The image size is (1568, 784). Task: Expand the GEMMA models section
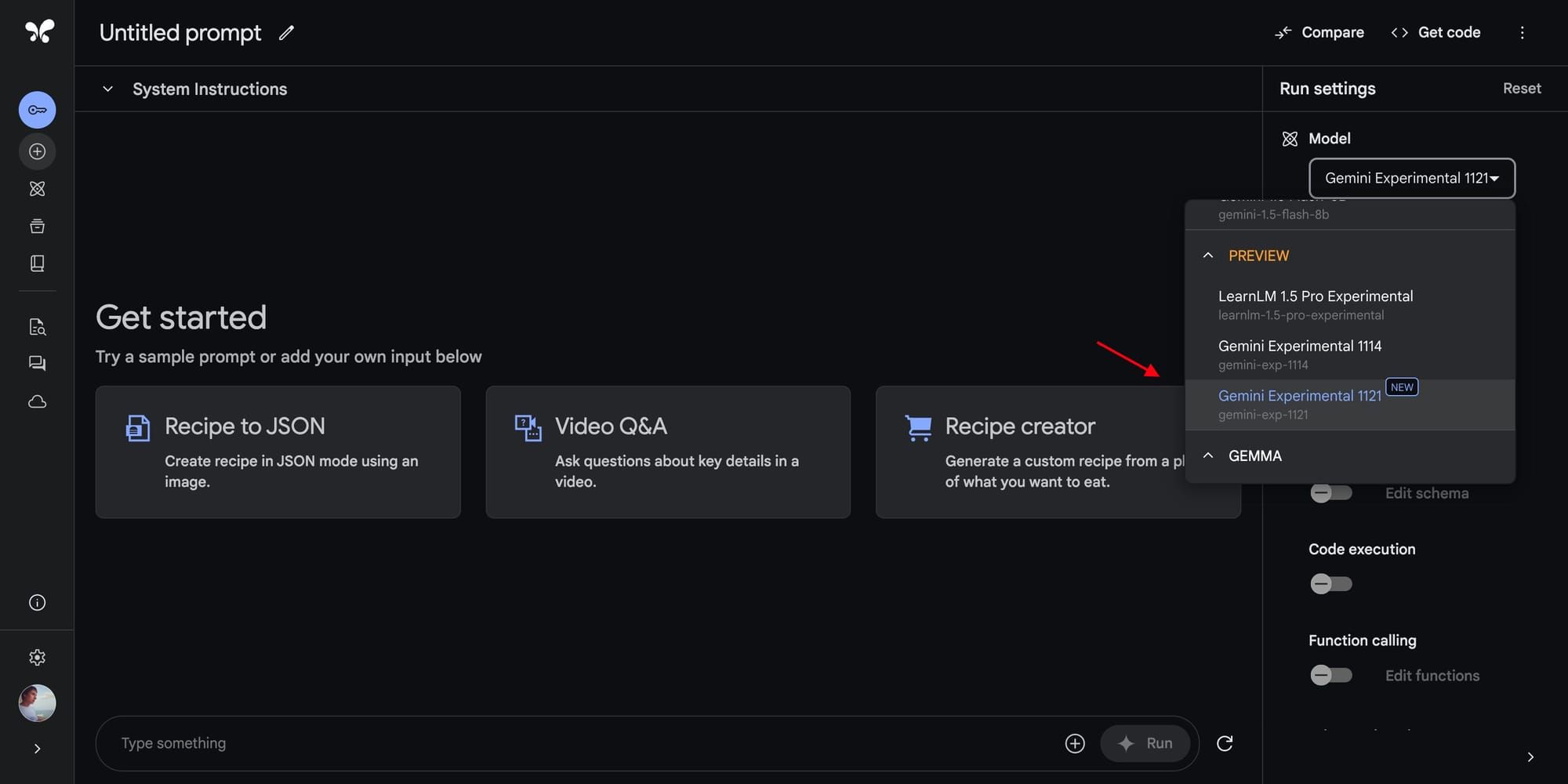(x=1208, y=456)
